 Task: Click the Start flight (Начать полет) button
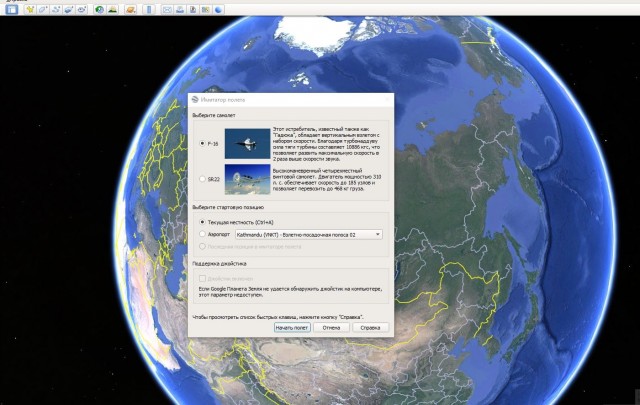(292, 327)
